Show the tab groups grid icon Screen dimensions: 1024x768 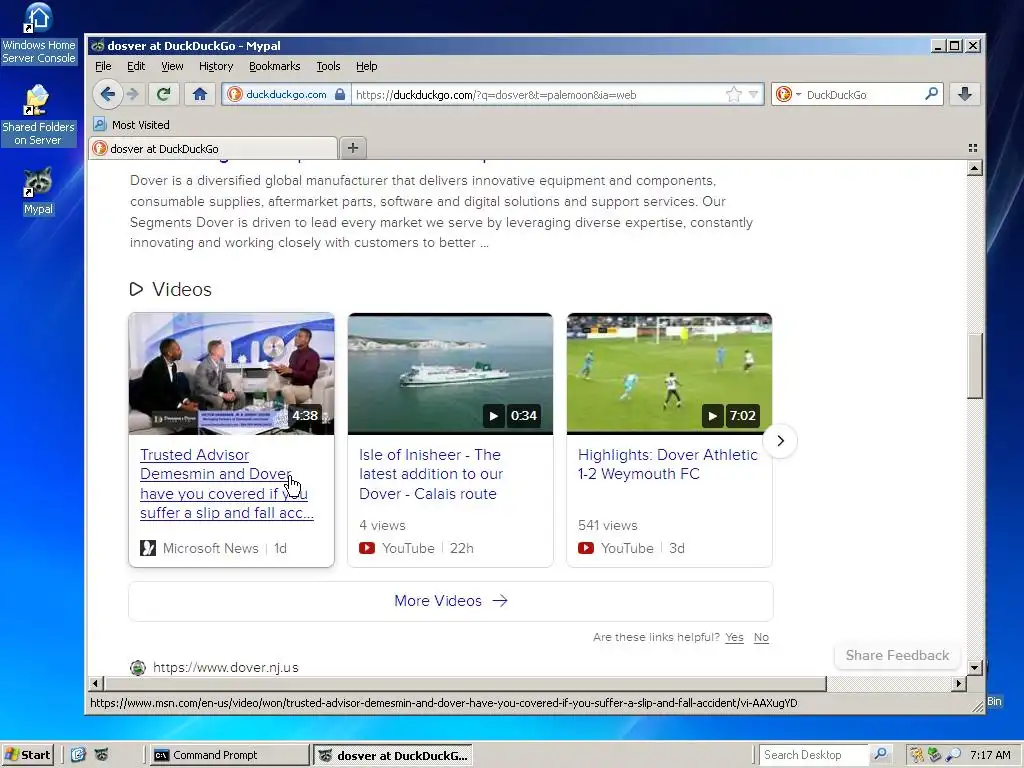[972, 148]
